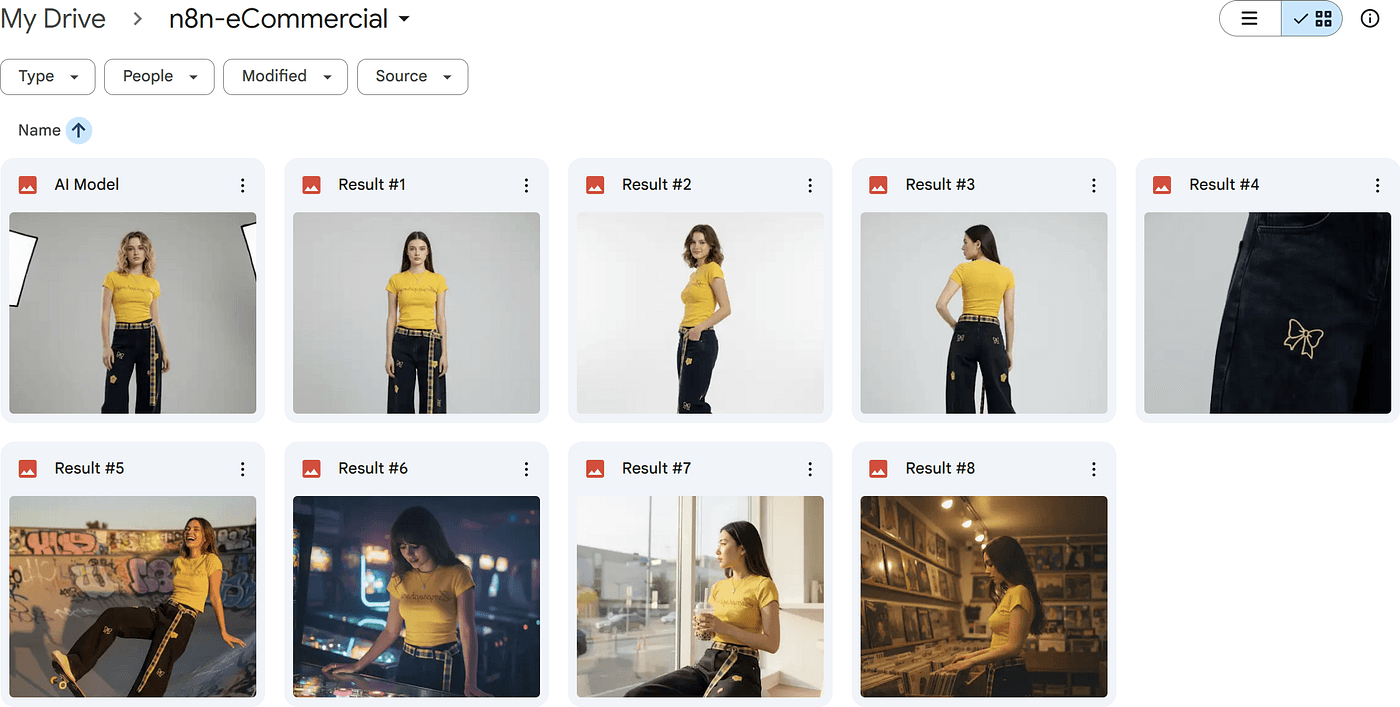
Task: Expand the Type filter dropdown
Action: (48, 77)
